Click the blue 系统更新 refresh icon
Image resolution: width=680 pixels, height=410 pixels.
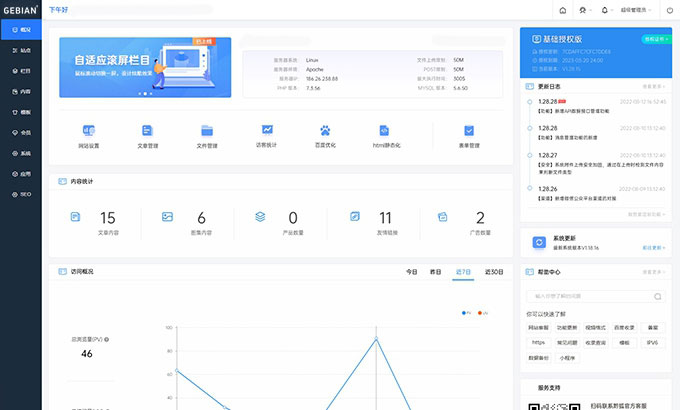coord(539,242)
